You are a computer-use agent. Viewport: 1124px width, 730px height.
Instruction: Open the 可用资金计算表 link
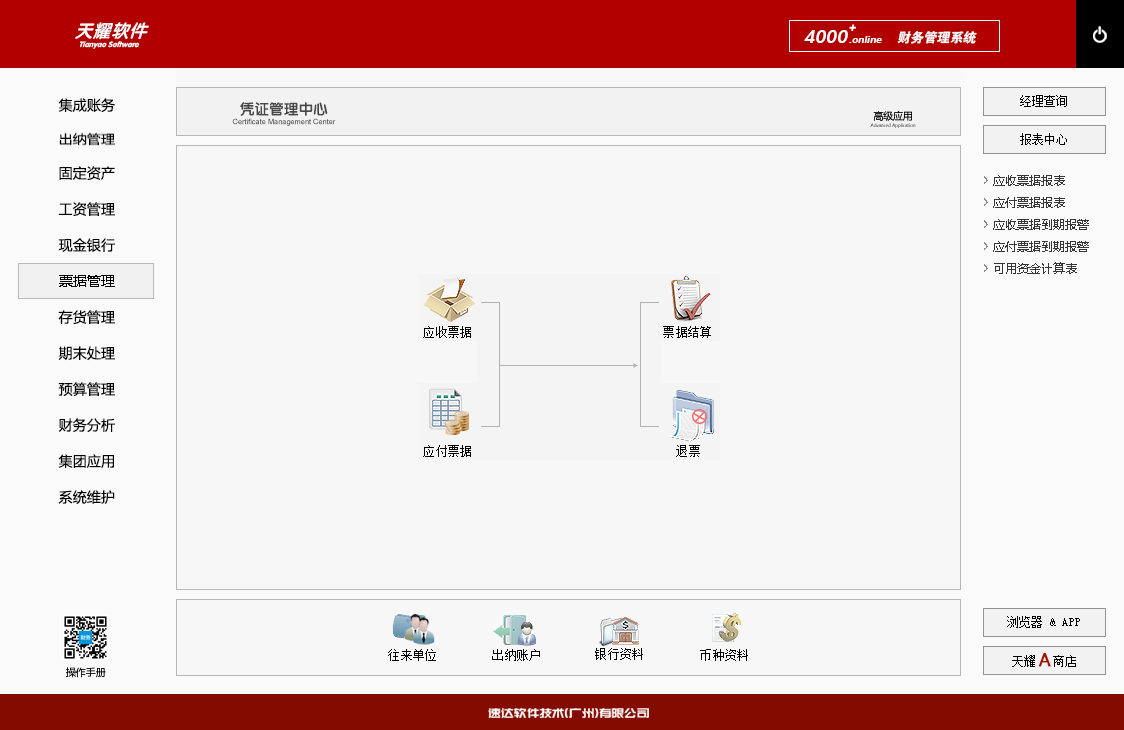(1034, 269)
